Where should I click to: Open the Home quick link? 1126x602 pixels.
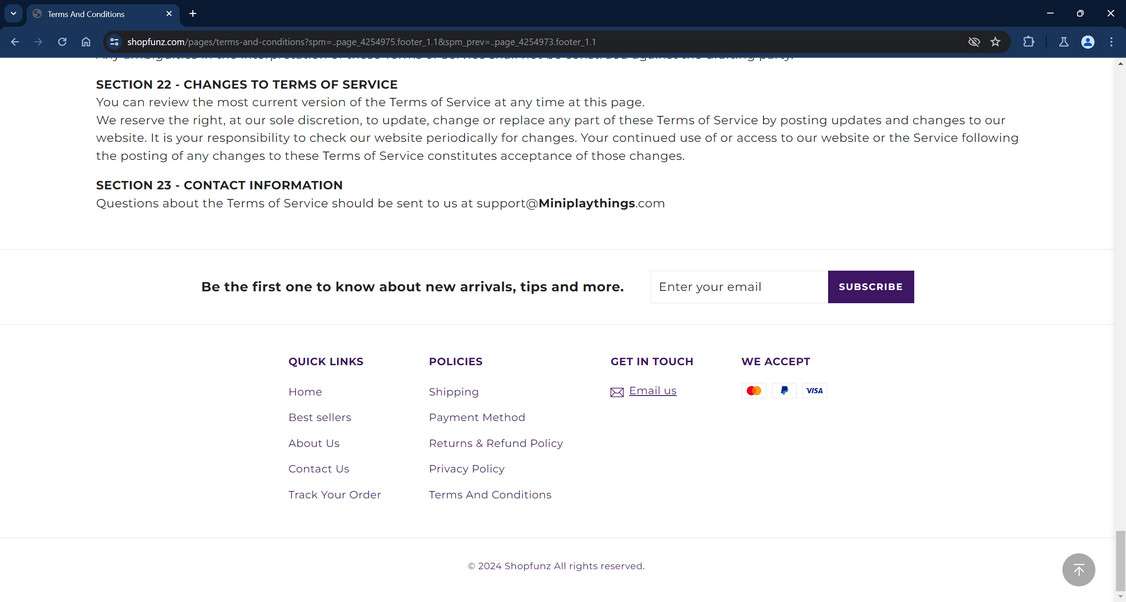click(305, 392)
